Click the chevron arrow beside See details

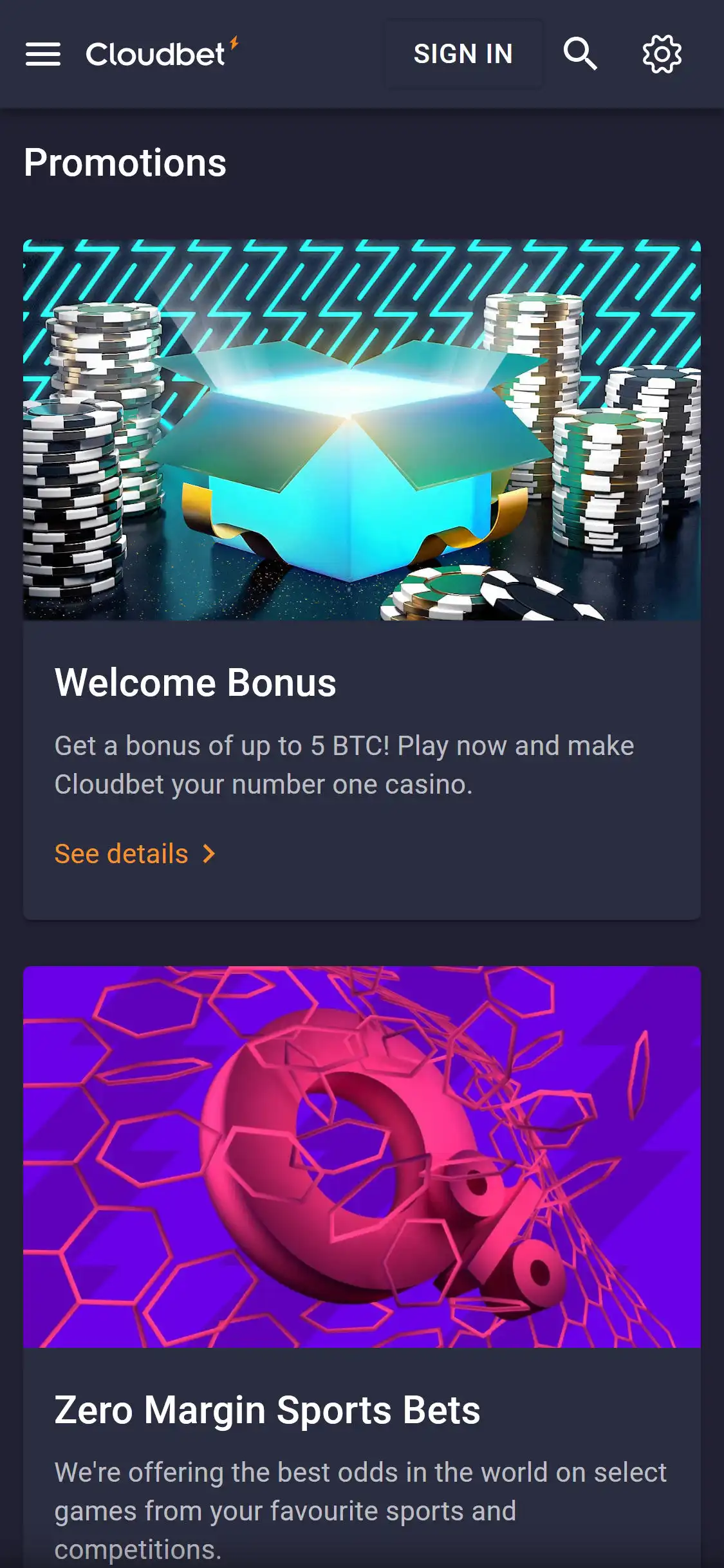coord(209,854)
